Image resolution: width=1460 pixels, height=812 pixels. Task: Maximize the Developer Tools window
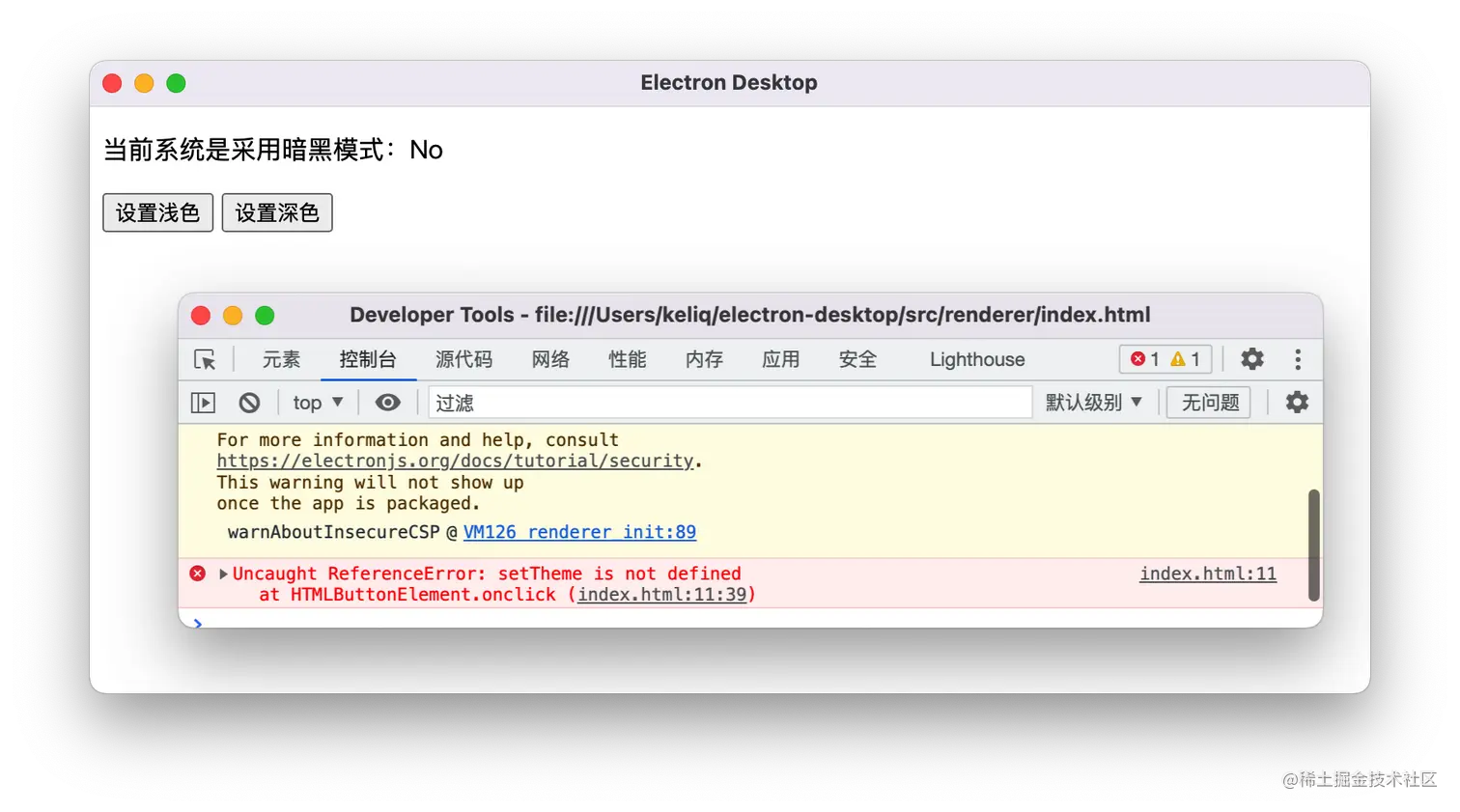pyautogui.click(x=265, y=316)
